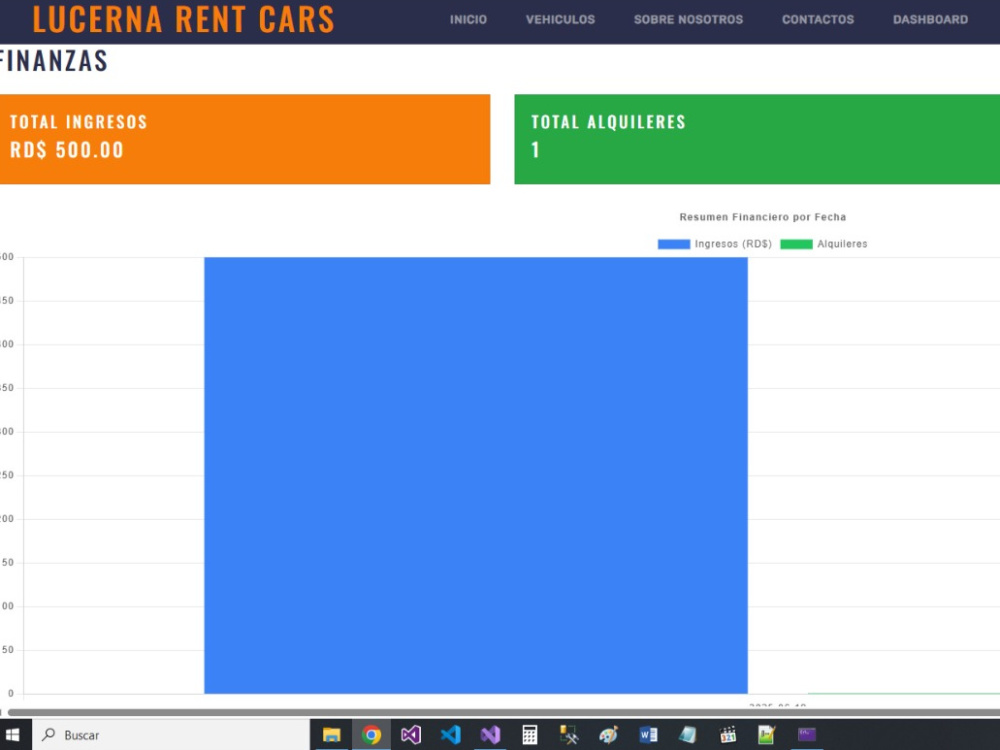Viewport: 1000px width, 750px height.
Task: Open Microsoft Word from taskbar
Action: [x=648, y=735]
